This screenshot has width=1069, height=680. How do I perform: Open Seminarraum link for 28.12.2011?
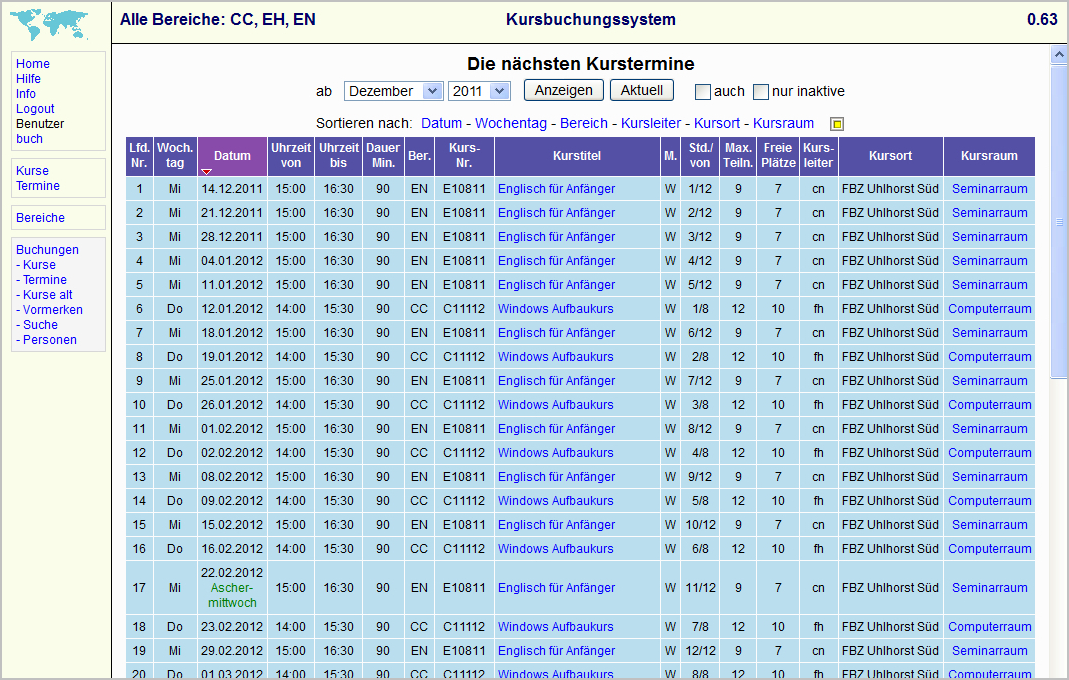click(989, 237)
